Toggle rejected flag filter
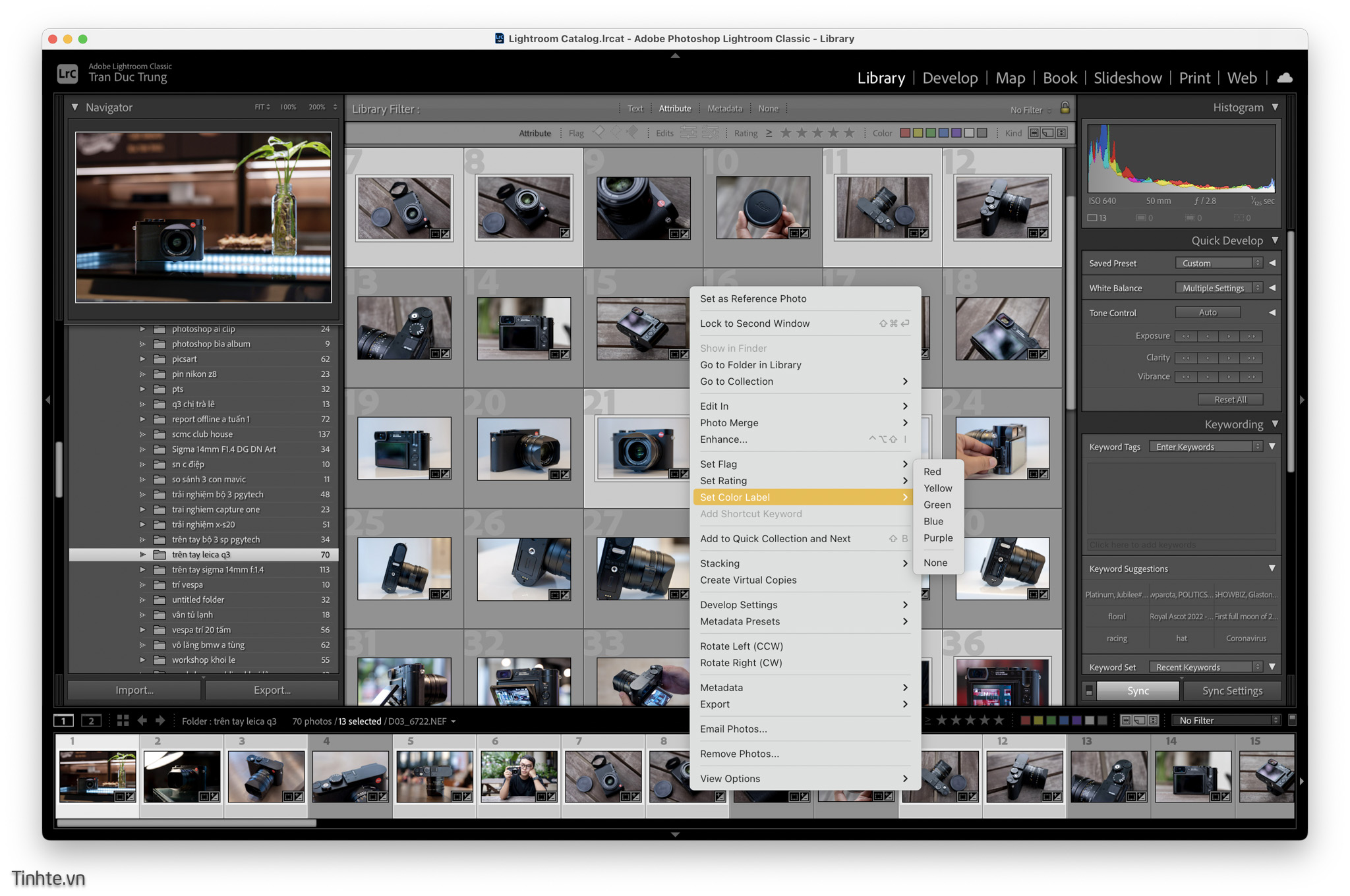Viewport: 1350px width, 896px height. pyautogui.click(x=633, y=132)
